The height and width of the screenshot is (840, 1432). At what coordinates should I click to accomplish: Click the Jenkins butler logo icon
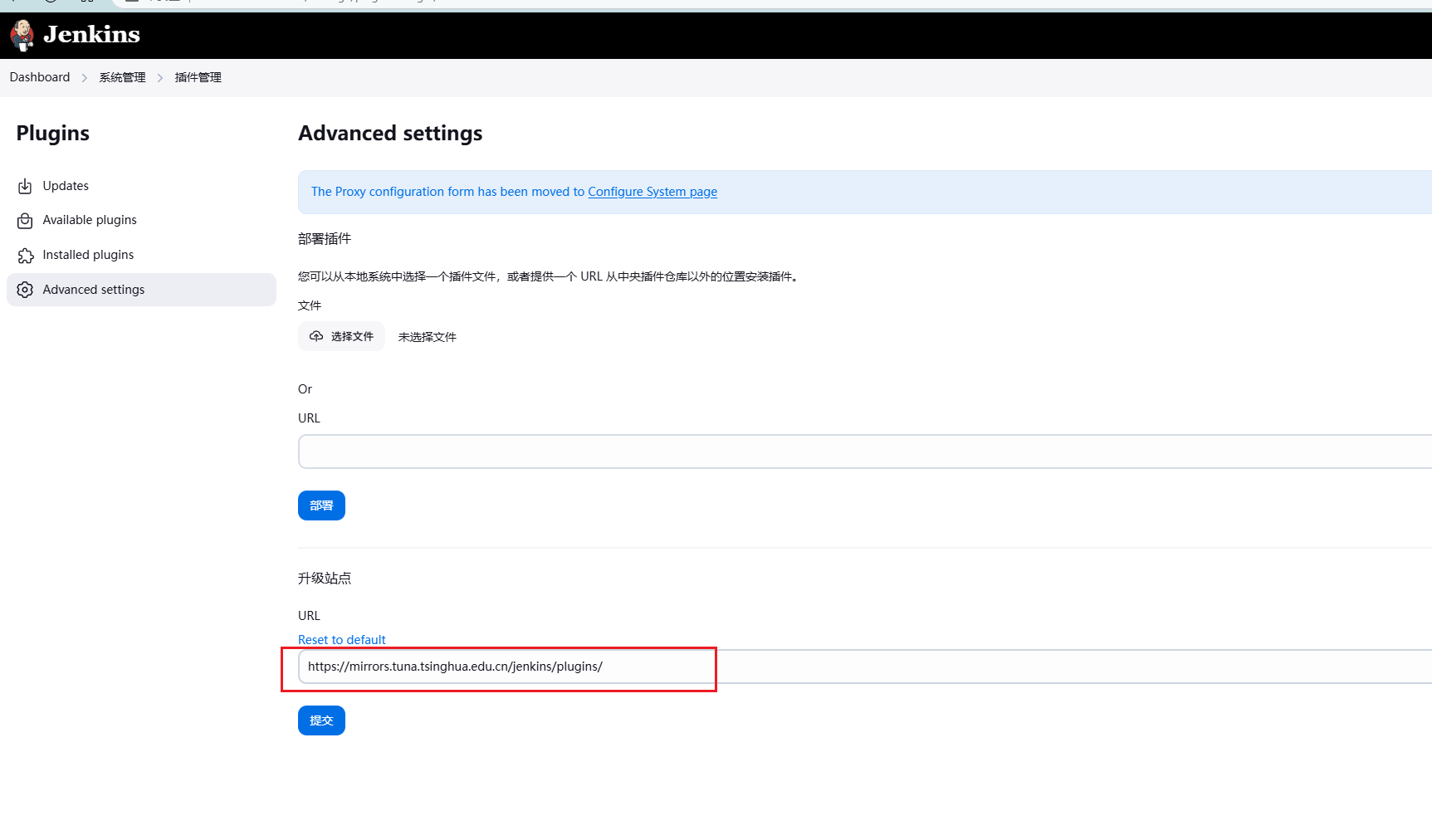point(22,35)
